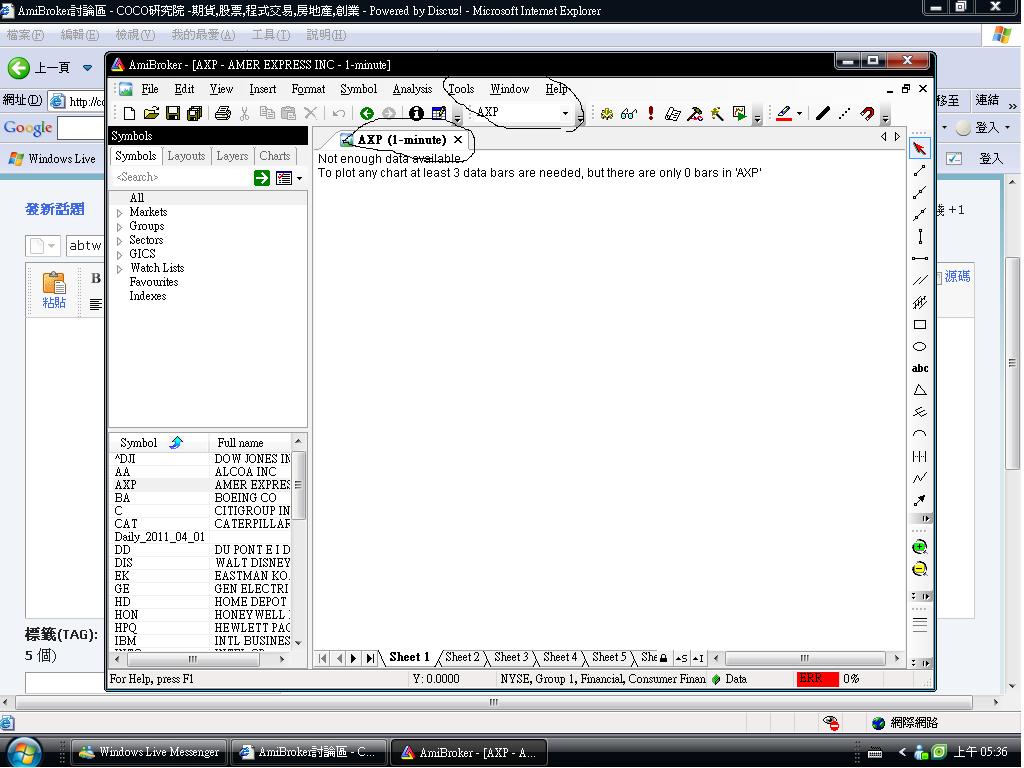1024x768 pixels.
Task: Click the Windows Start orb
Action: (x=24, y=752)
